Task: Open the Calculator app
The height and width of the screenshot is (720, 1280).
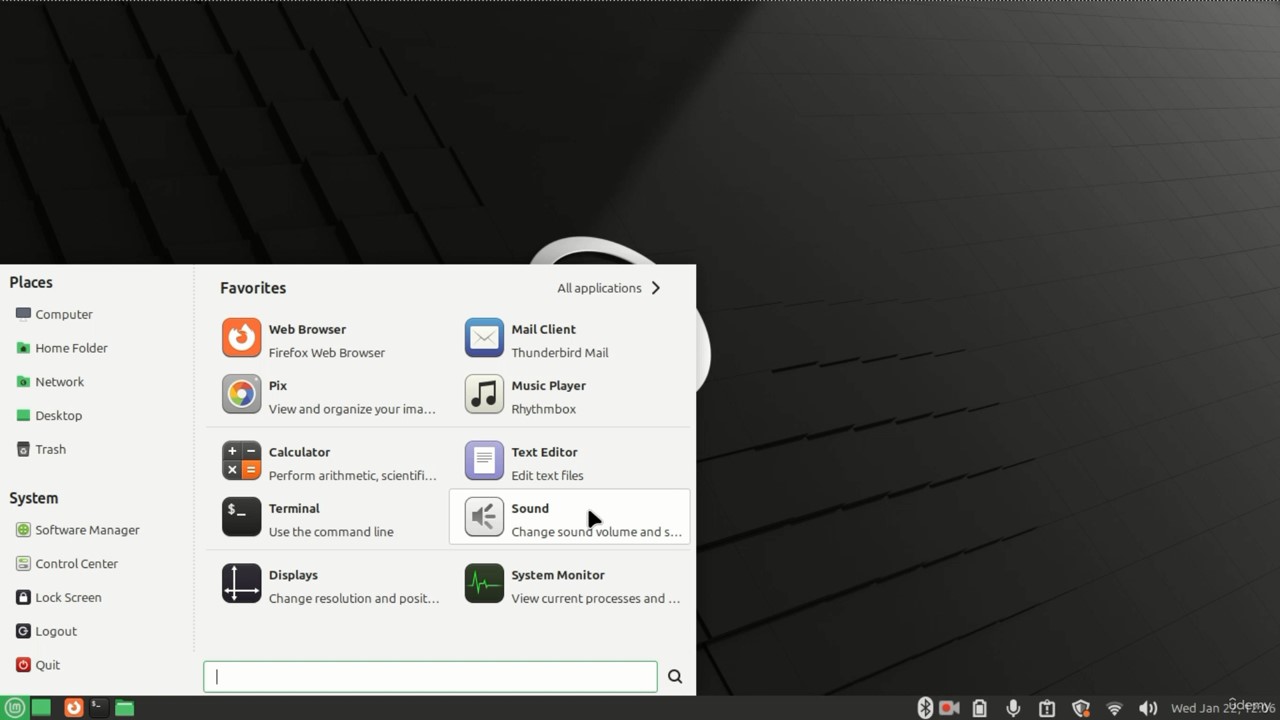Action: click(328, 463)
